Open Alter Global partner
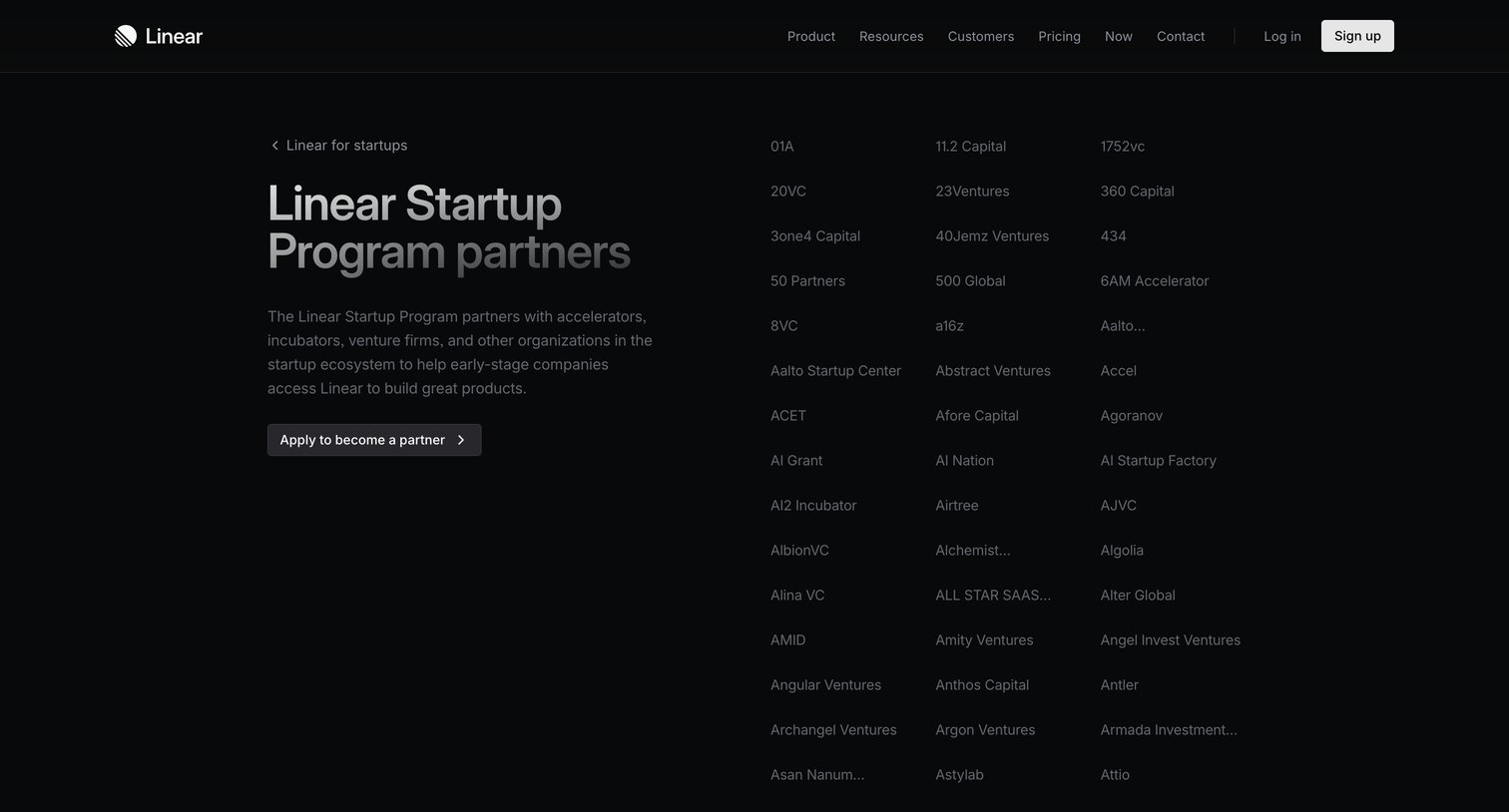This screenshot has height=812, width=1509. point(1138,596)
